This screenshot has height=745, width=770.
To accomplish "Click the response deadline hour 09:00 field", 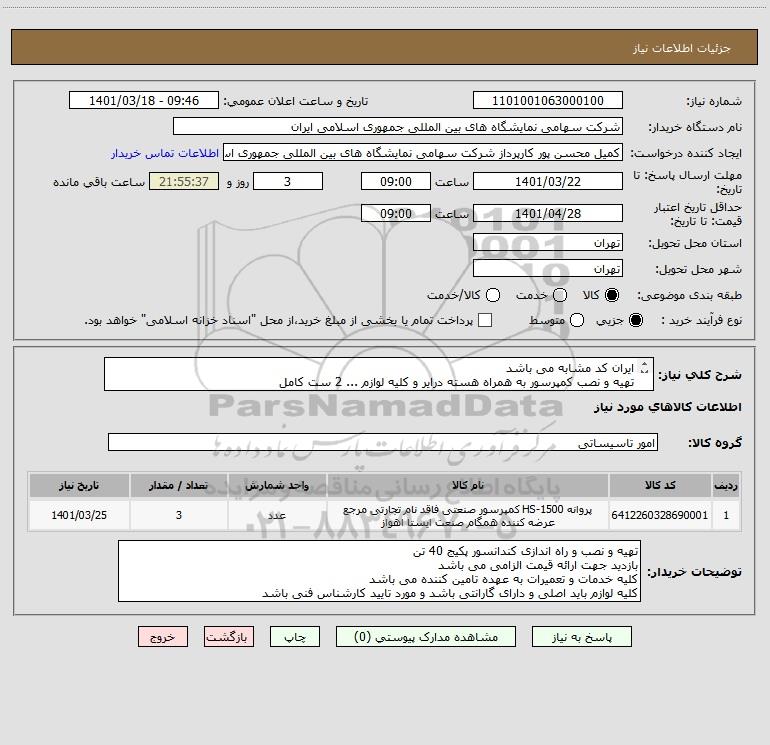I will (x=396, y=181).
